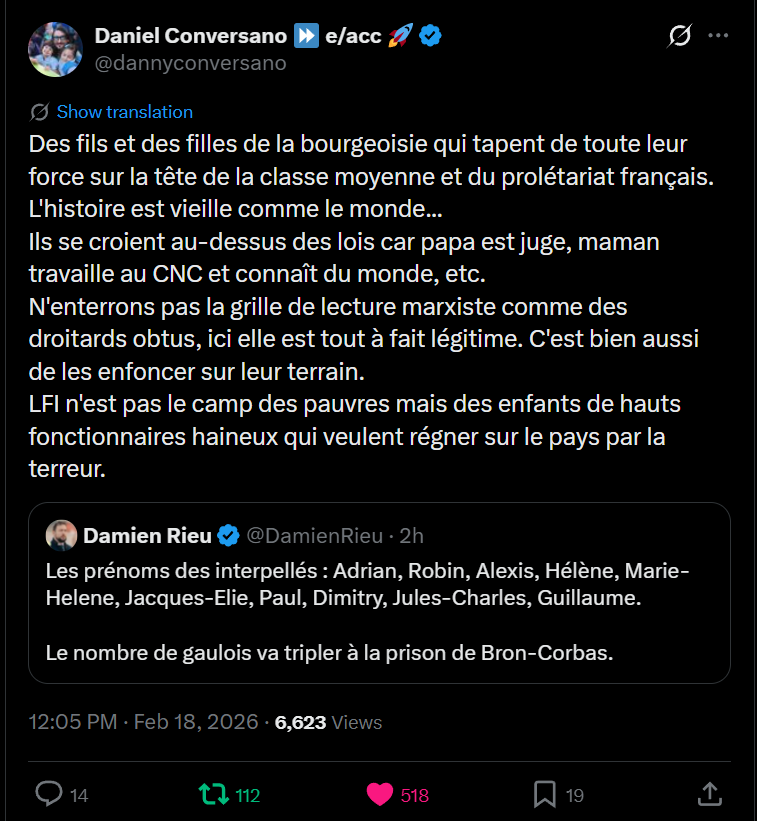
Task: Repost this tweet via retweet icon
Action: pyautogui.click(x=212, y=794)
